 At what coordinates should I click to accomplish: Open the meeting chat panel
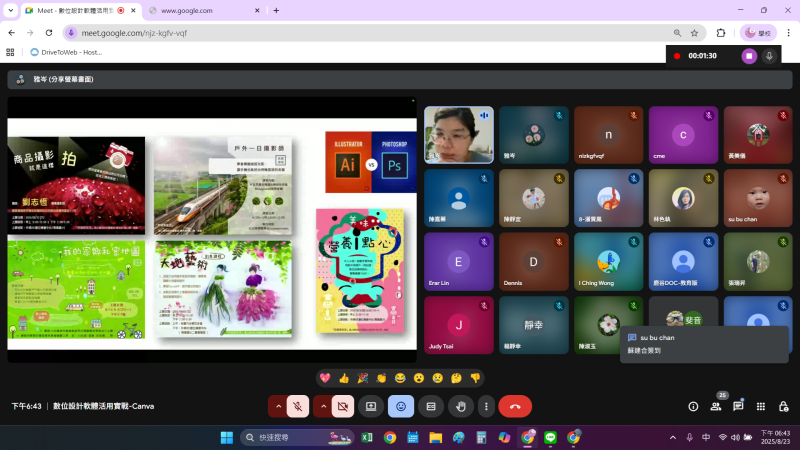738,406
